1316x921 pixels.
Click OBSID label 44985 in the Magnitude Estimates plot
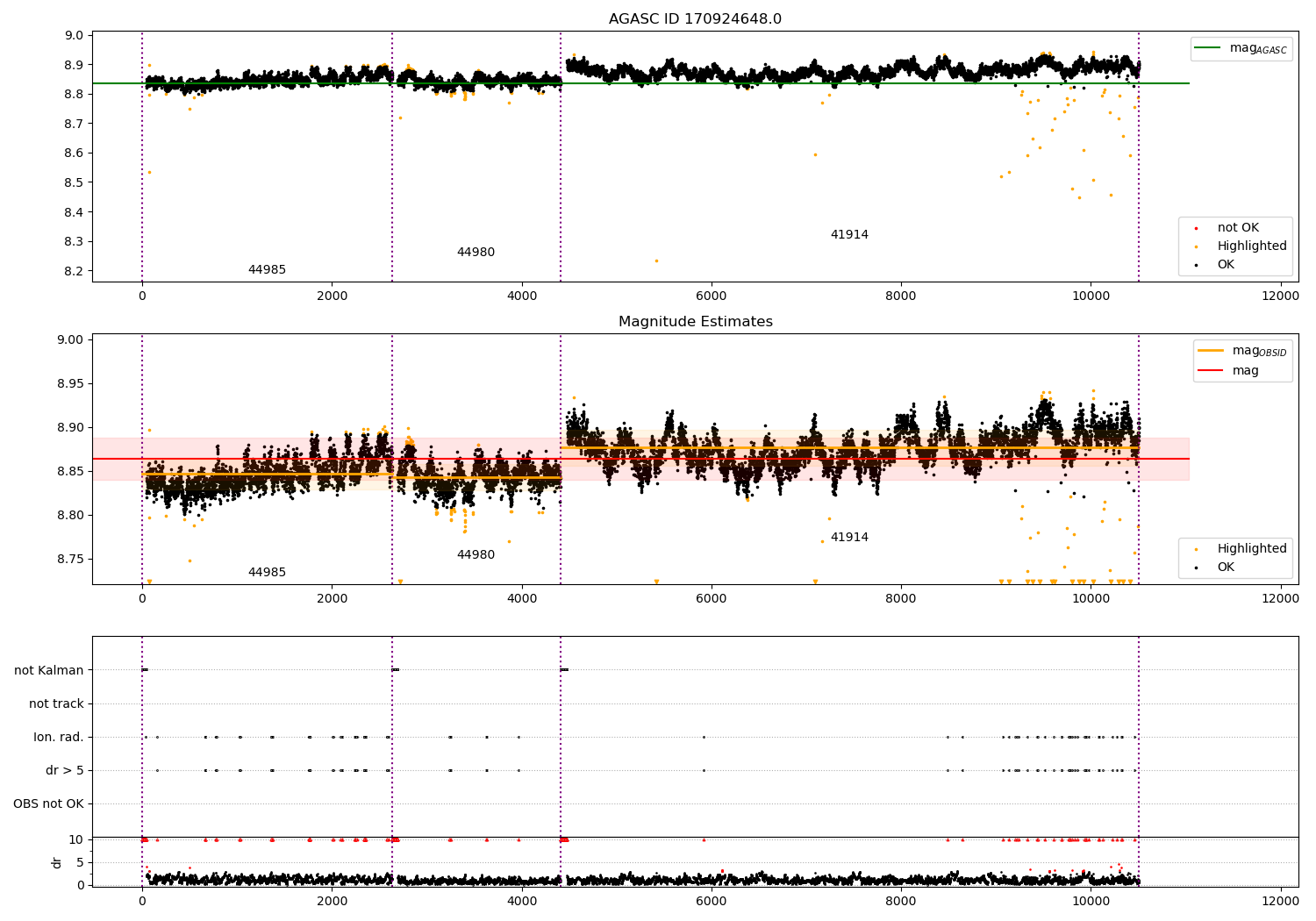coord(267,573)
